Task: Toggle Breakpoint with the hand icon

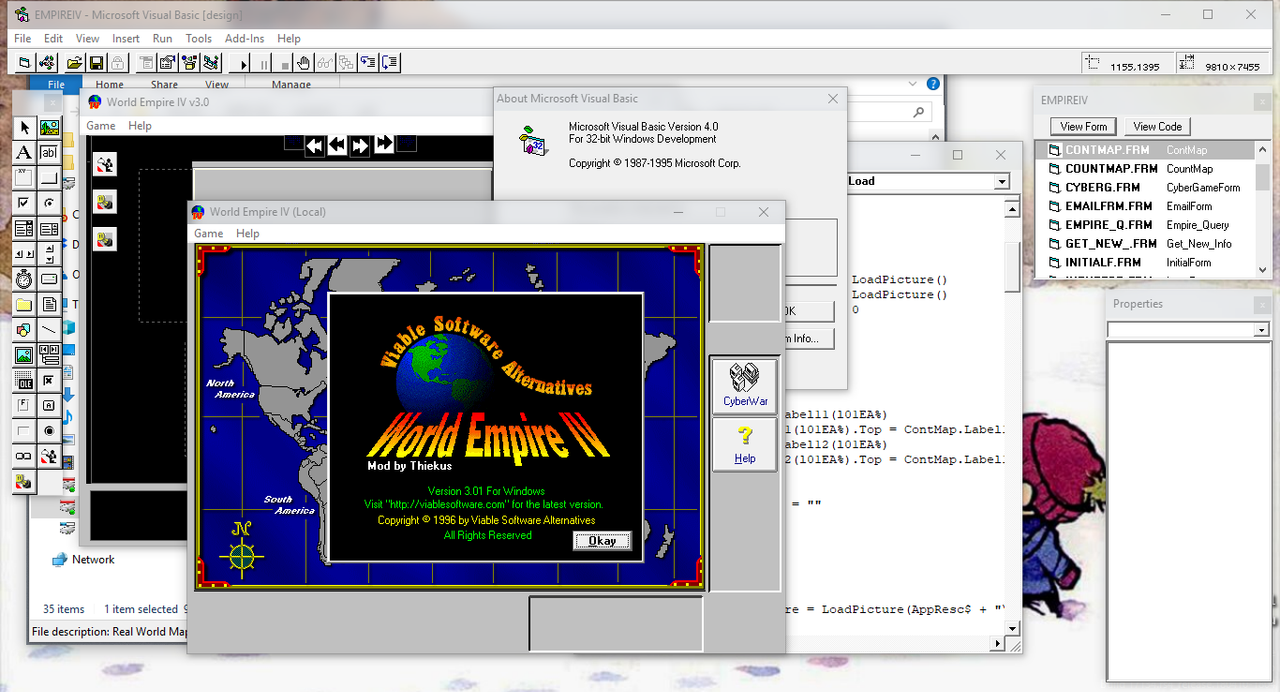Action: (x=304, y=63)
